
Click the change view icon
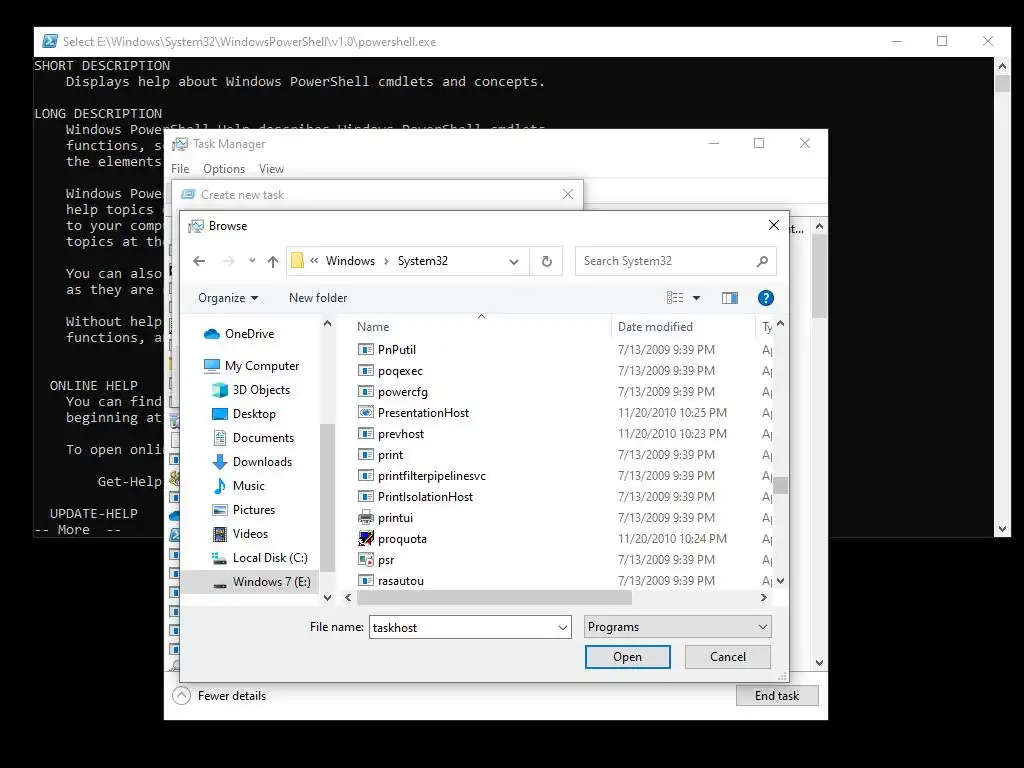click(x=675, y=298)
